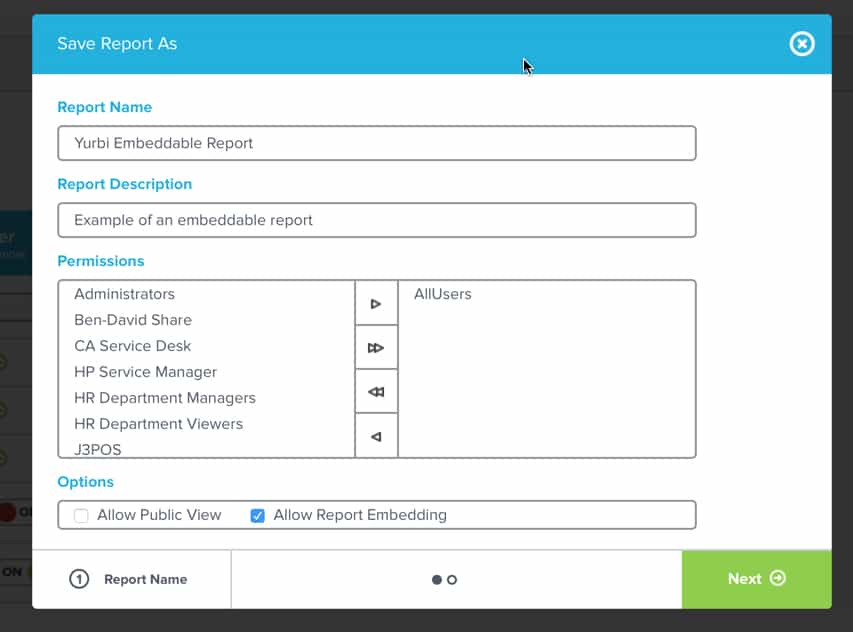The image size is (853, 632).
Task: Click the Report Name text field
Action: 376,143
